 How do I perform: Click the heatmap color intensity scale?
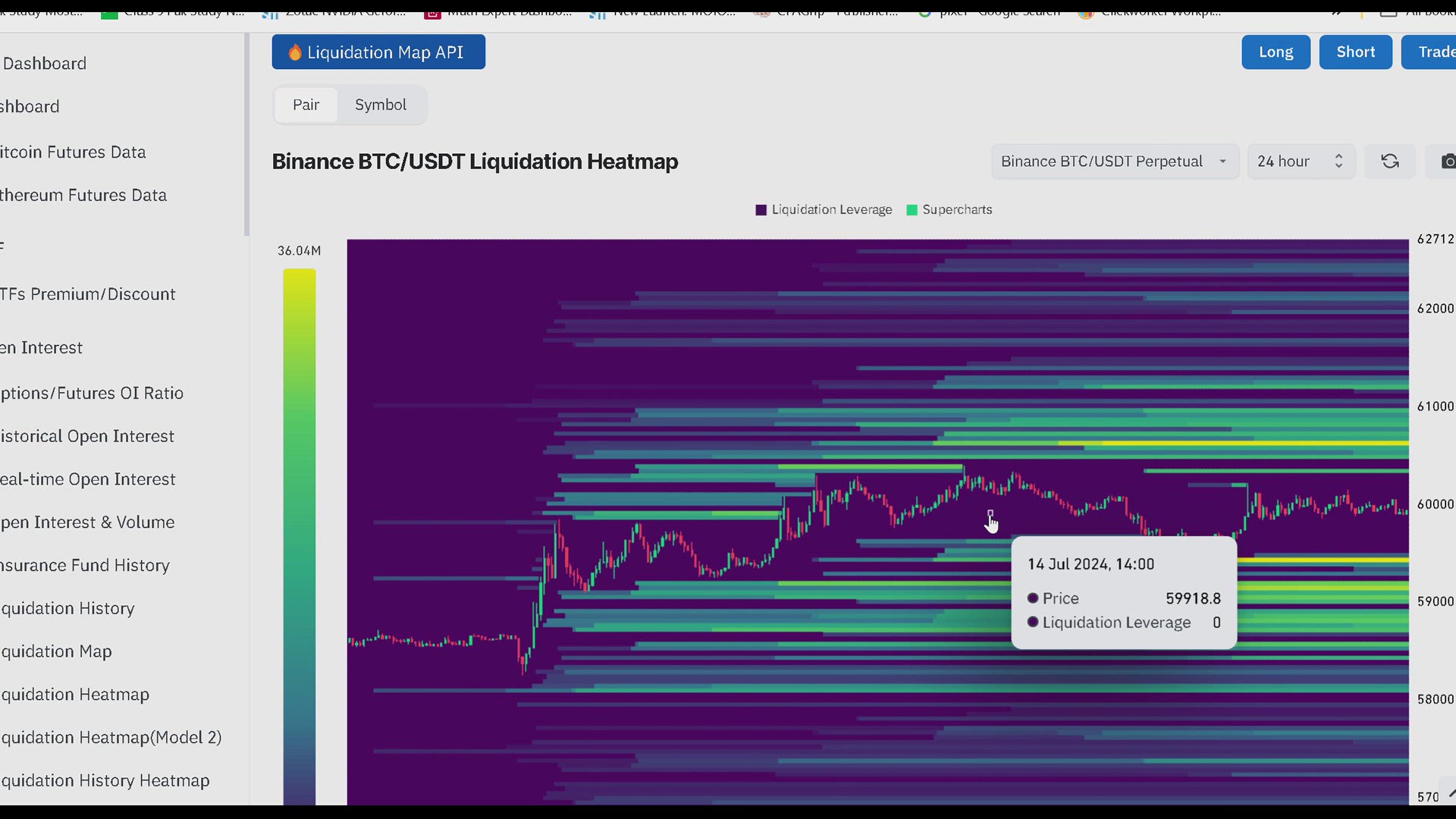click(x=299, y=531)
